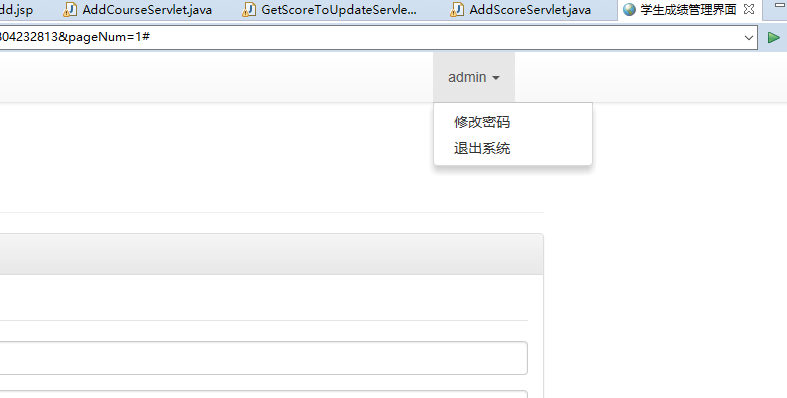The image size is (787, 398).
Task: Click the green Go arrow beside URL bar
Action: pyautogui.click(x=774, y=38)
